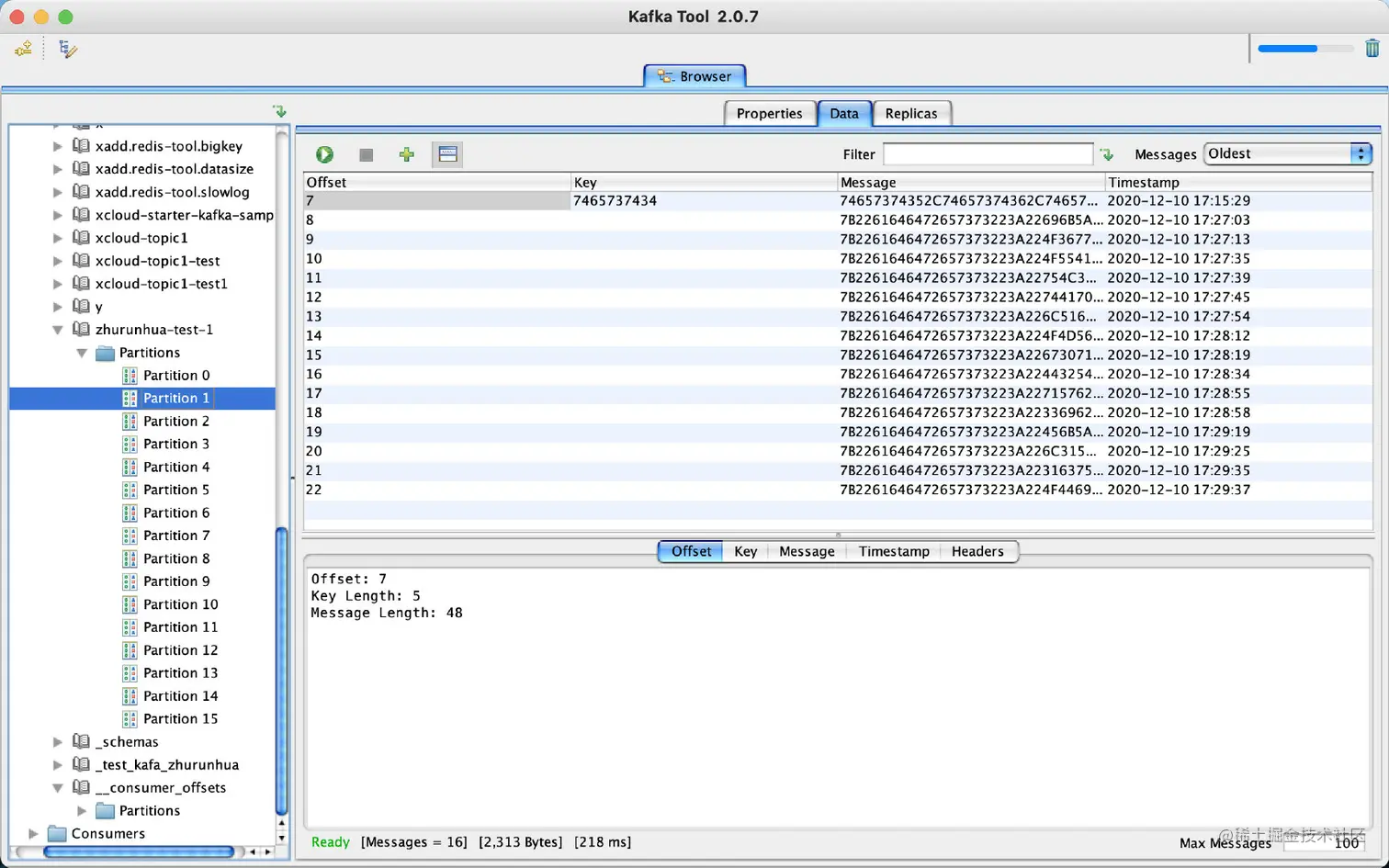Click the green arrow beside Filter field

point(1106,154)
